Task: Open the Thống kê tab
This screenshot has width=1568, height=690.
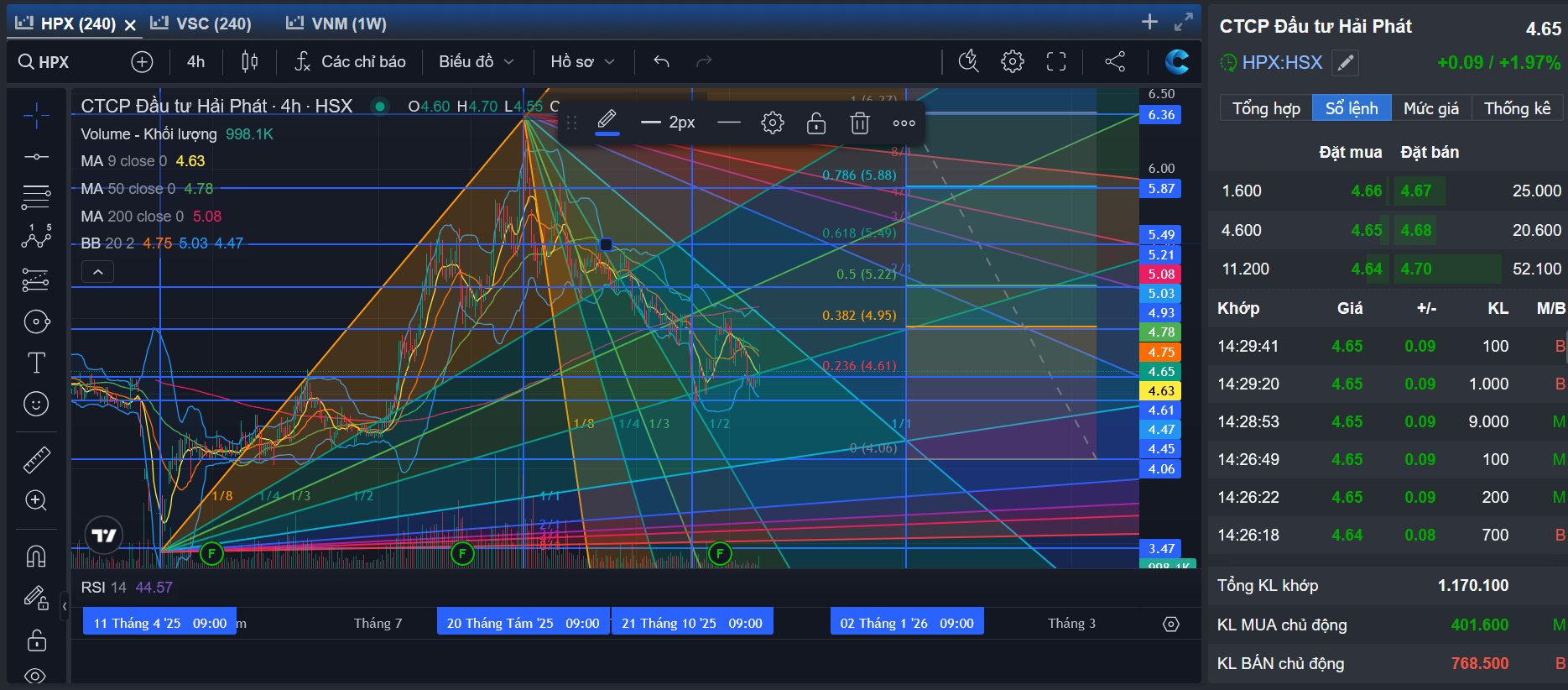Action: pos(1518,108)
